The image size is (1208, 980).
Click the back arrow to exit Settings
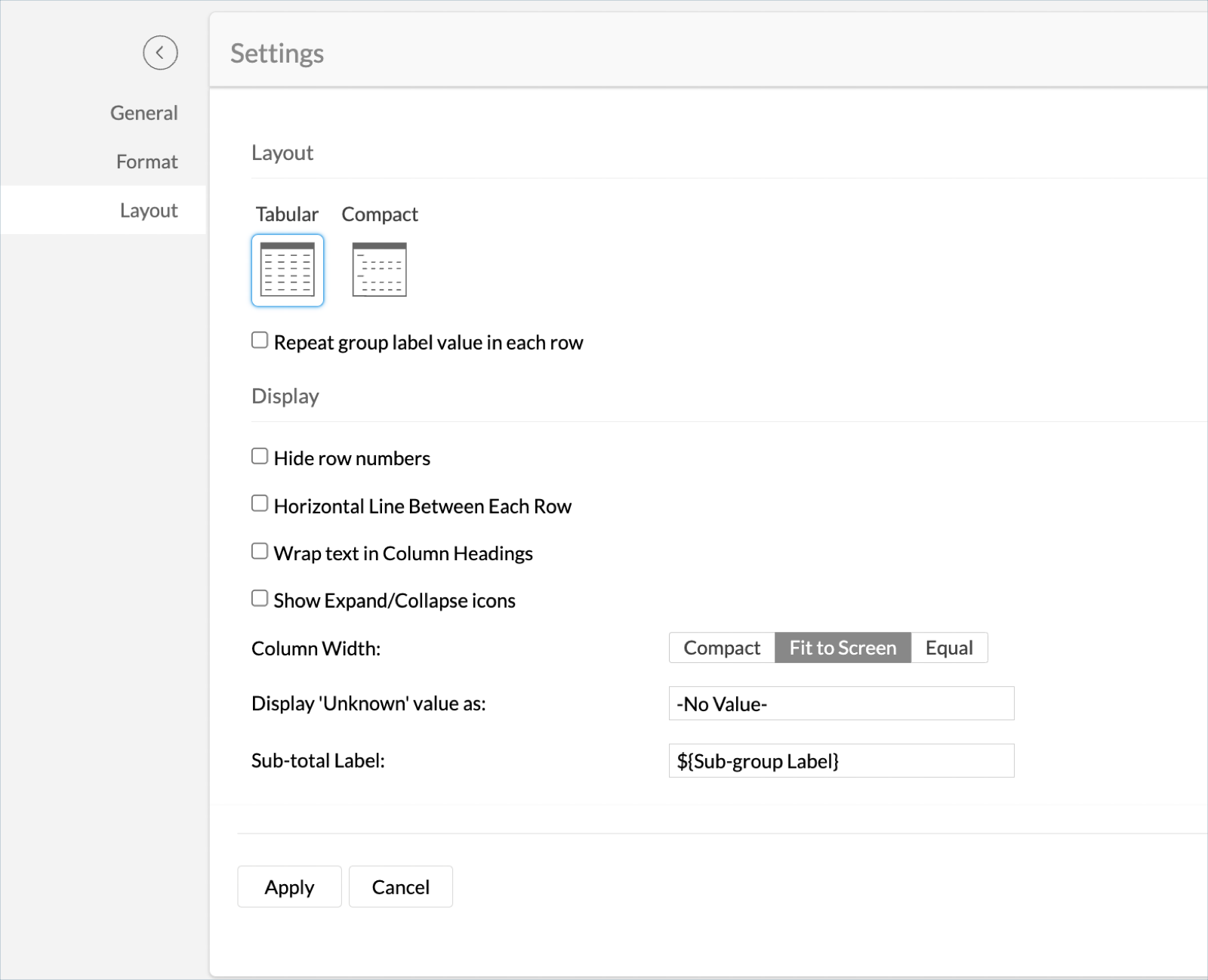tap(160, 53)
